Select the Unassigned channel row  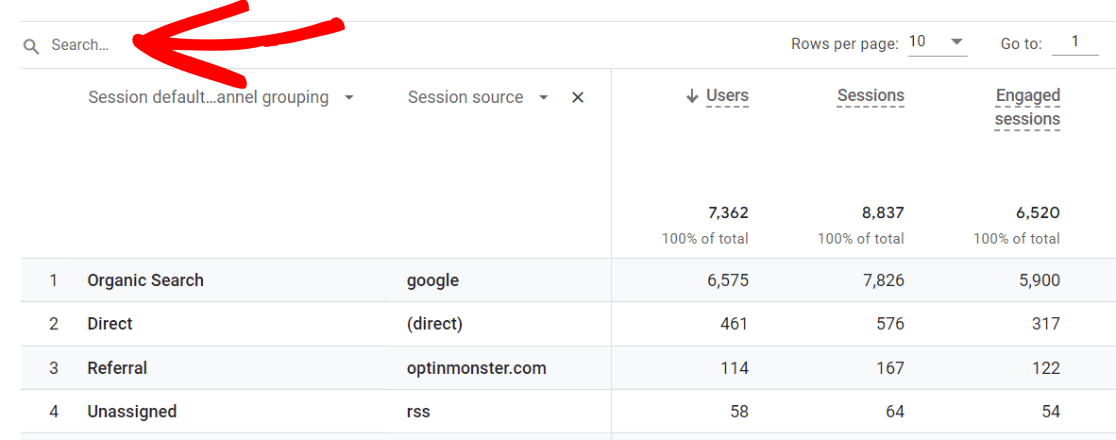point(132,411)
